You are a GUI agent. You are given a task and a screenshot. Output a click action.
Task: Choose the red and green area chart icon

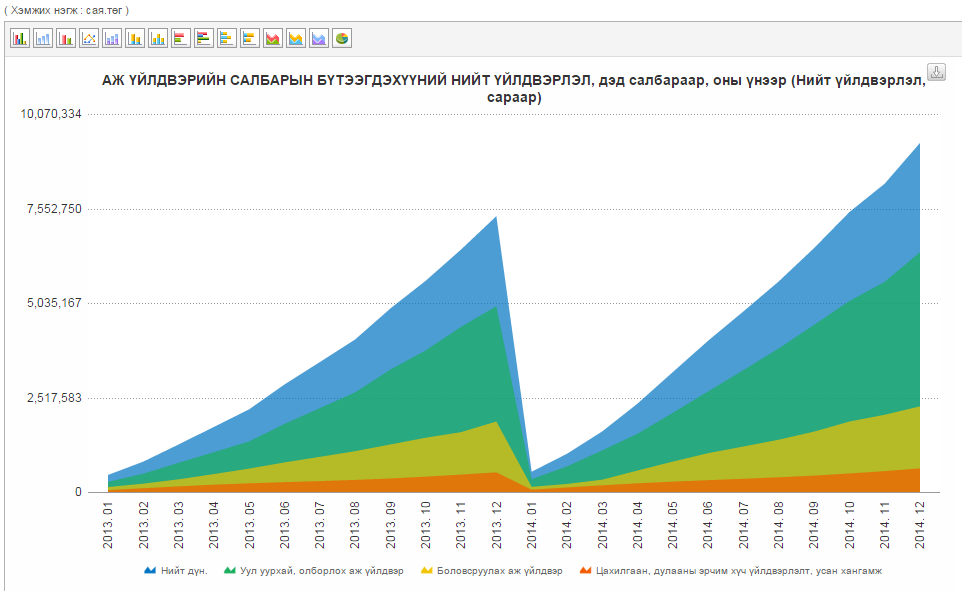[x=273, y=38]
